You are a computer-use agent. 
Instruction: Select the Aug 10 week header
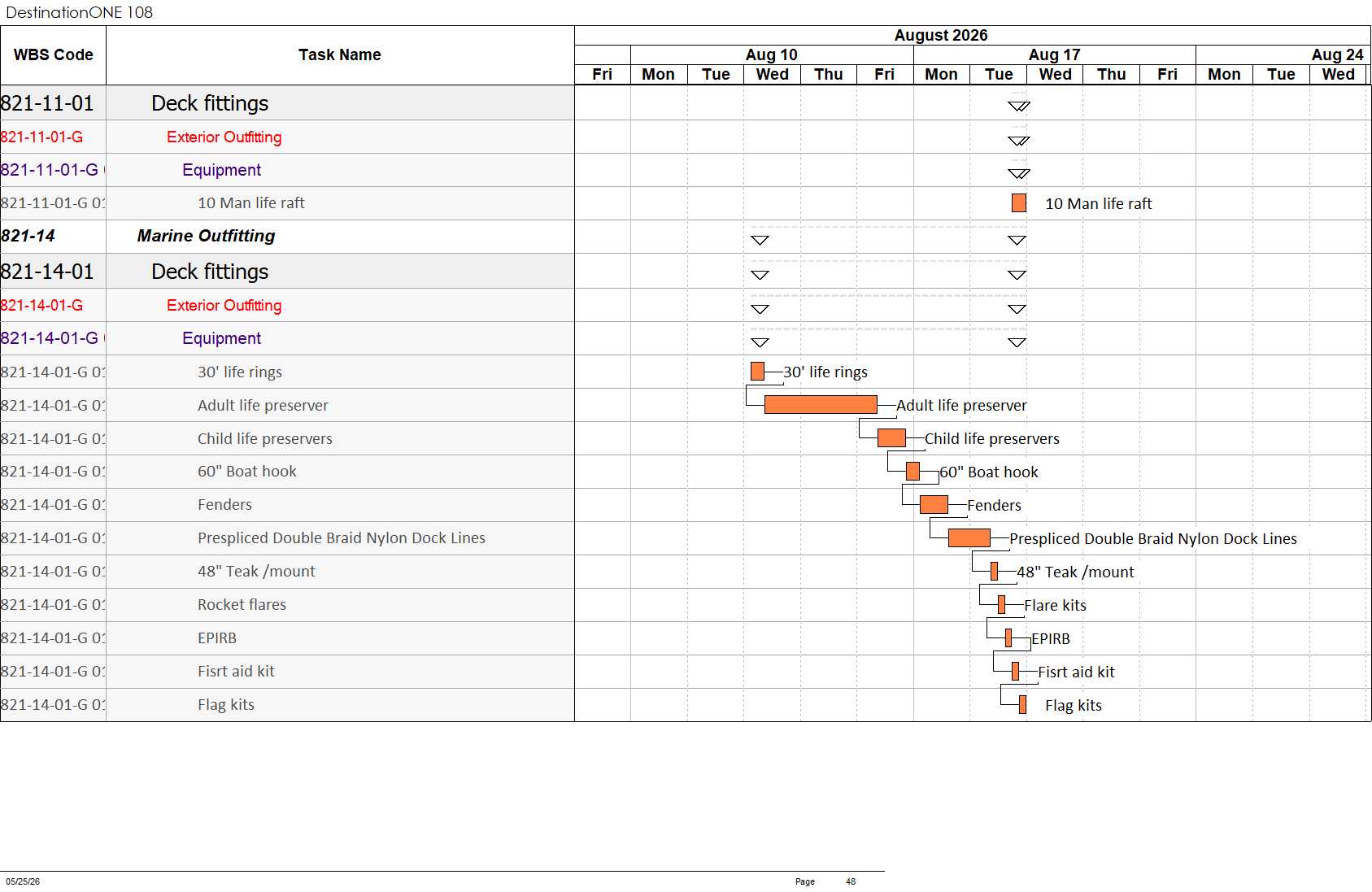point(772,54)
